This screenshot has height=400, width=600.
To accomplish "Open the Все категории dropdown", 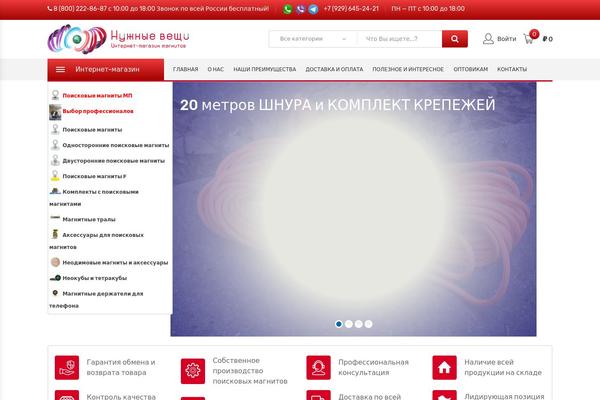I will [x=313, y=39].
